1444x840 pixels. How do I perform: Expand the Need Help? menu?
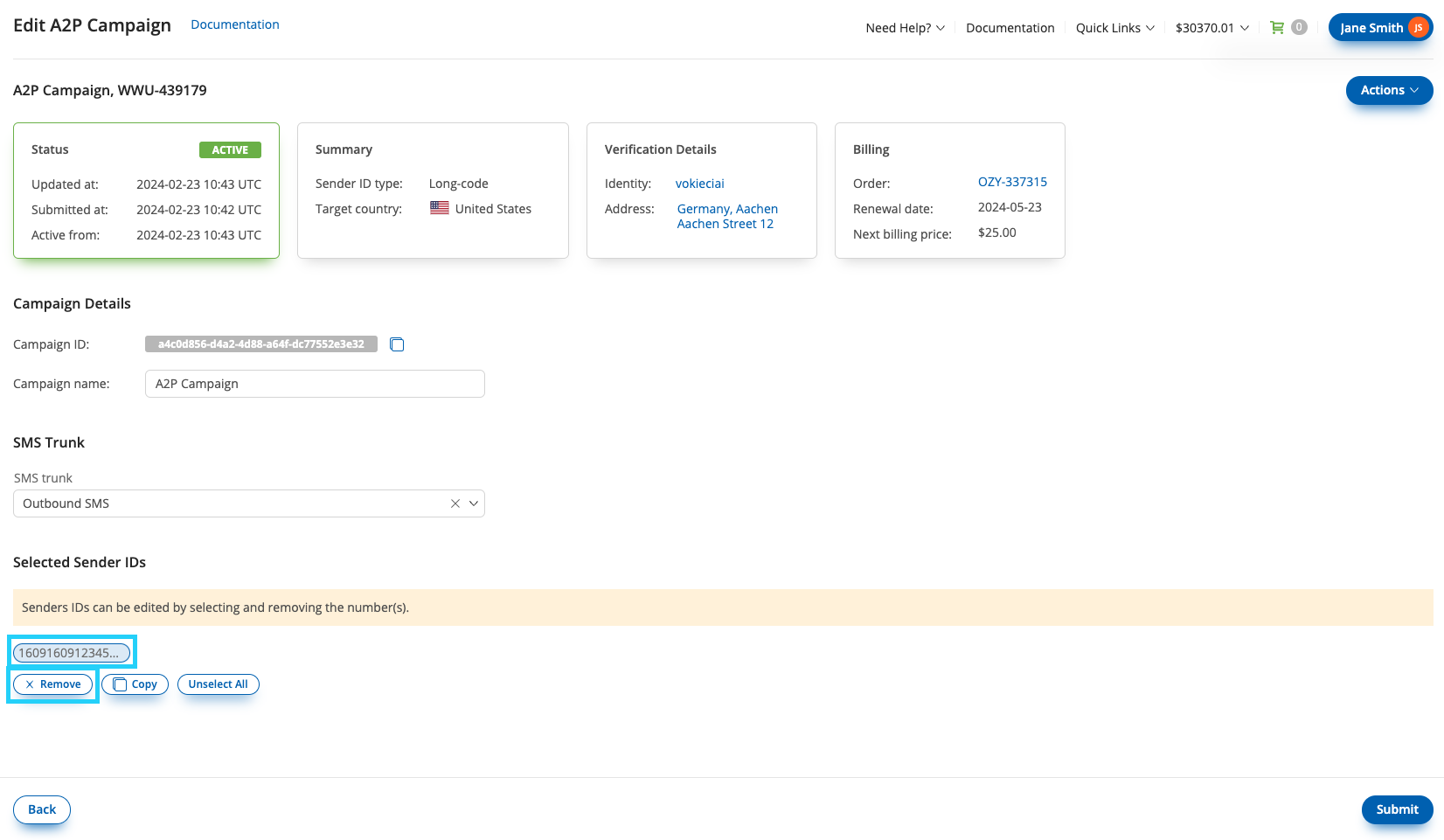pos(905,28)
